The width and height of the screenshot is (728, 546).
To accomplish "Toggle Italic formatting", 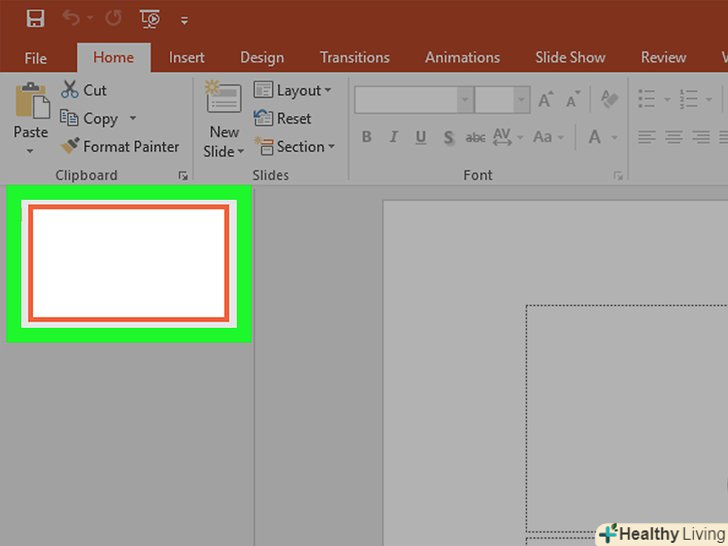I will click(394, 137).
